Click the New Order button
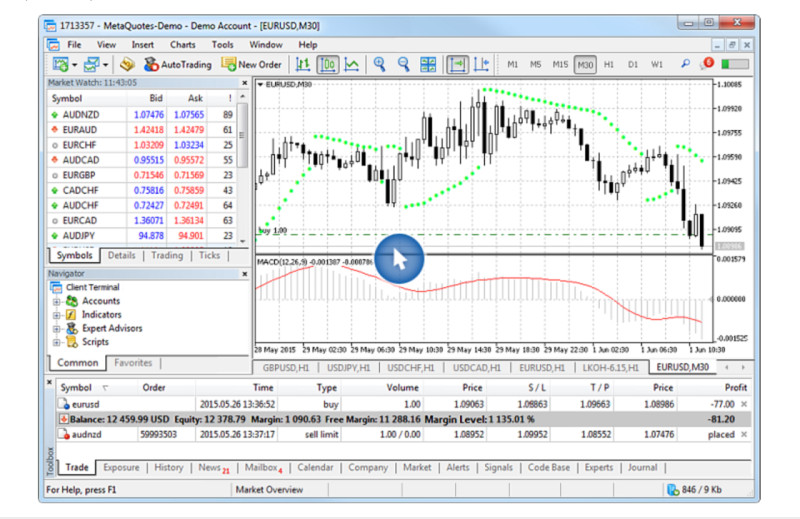Image resolution: width=800 pixels, height=519 pixels. pyautogui.click(x=251, y=65)
